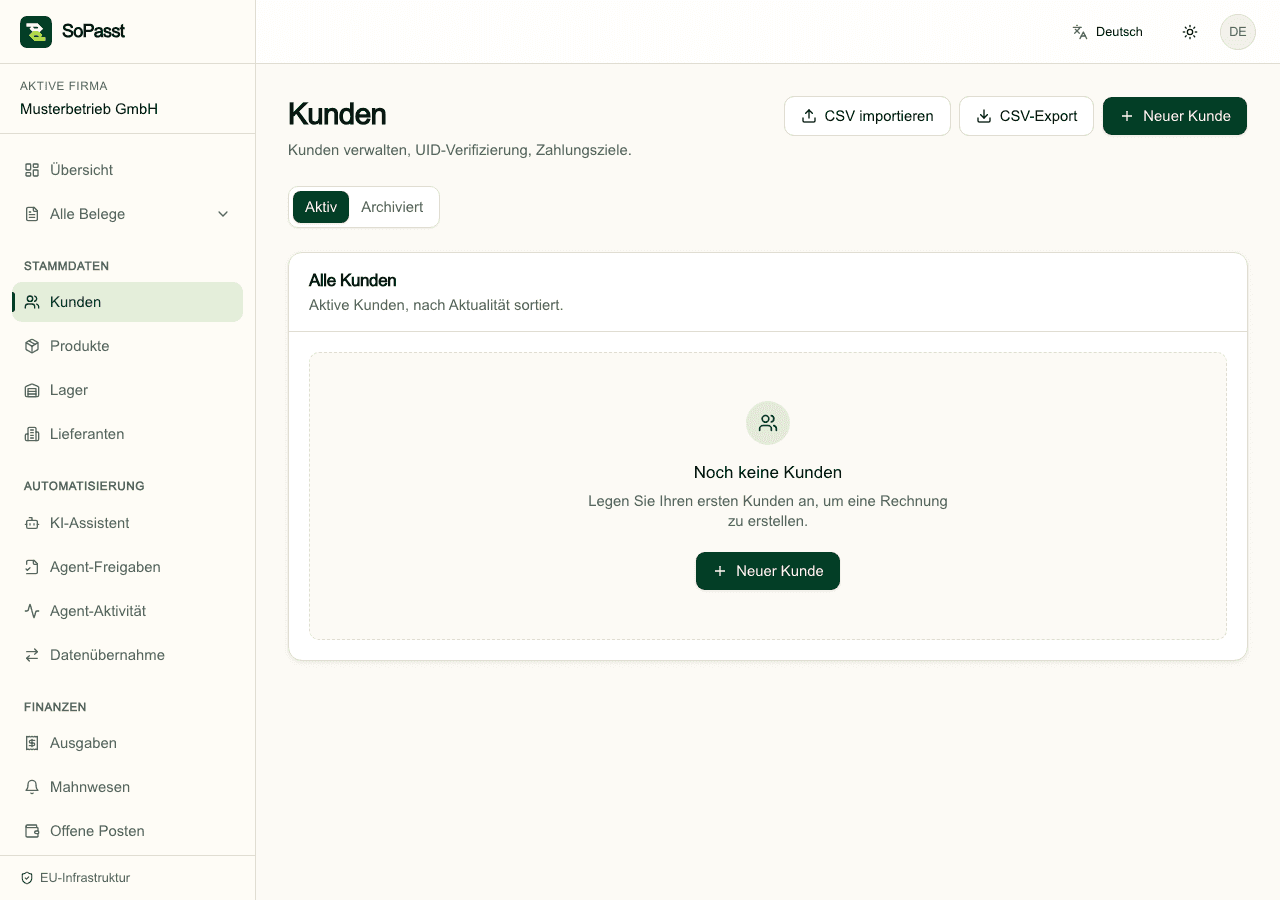Click the 'Noch keine Kunden' heading
This screenshot has height=900, width=1280.
[768, 472]
